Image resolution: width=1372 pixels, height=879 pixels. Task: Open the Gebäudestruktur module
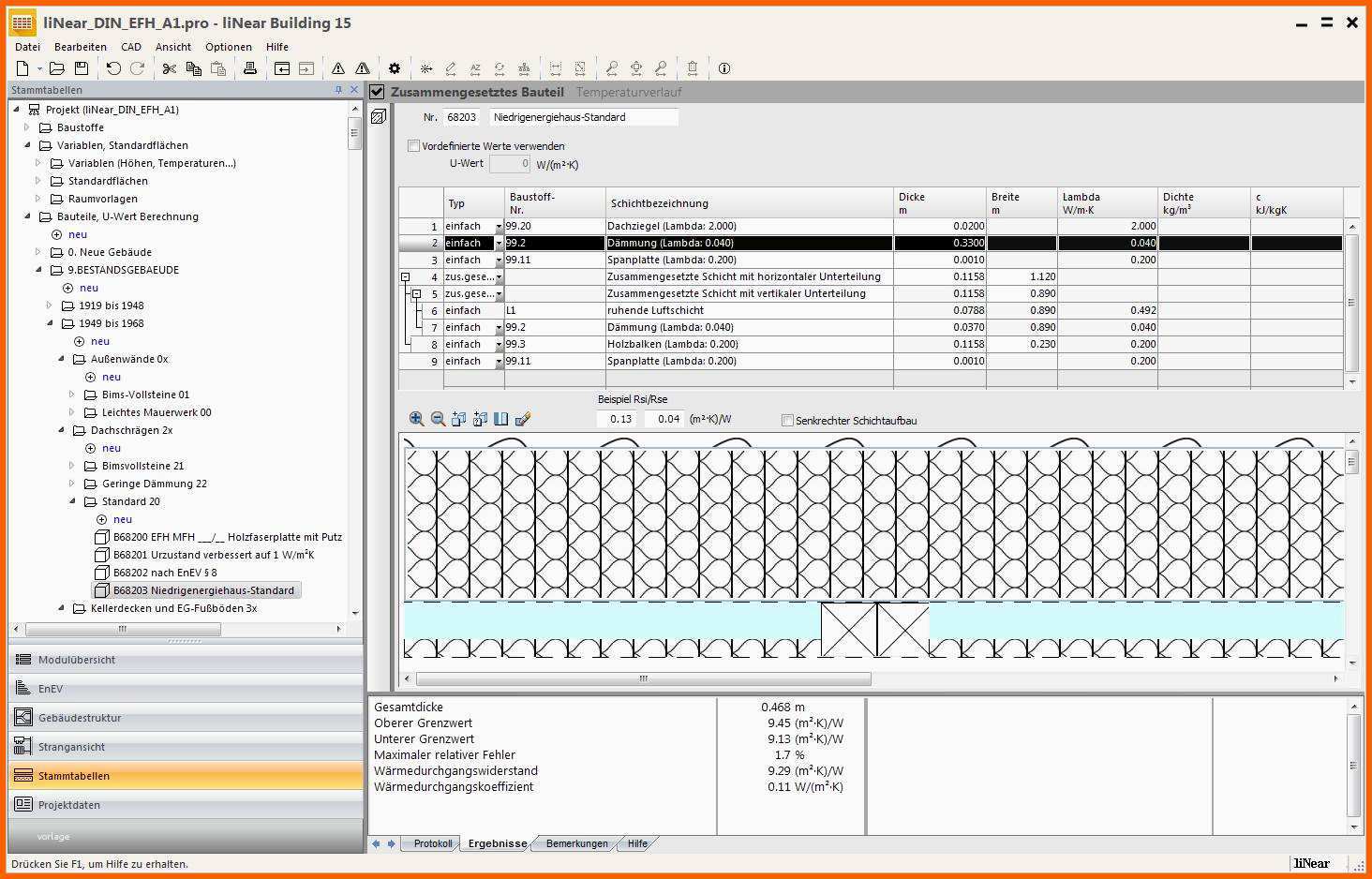[x=80, y=718]
